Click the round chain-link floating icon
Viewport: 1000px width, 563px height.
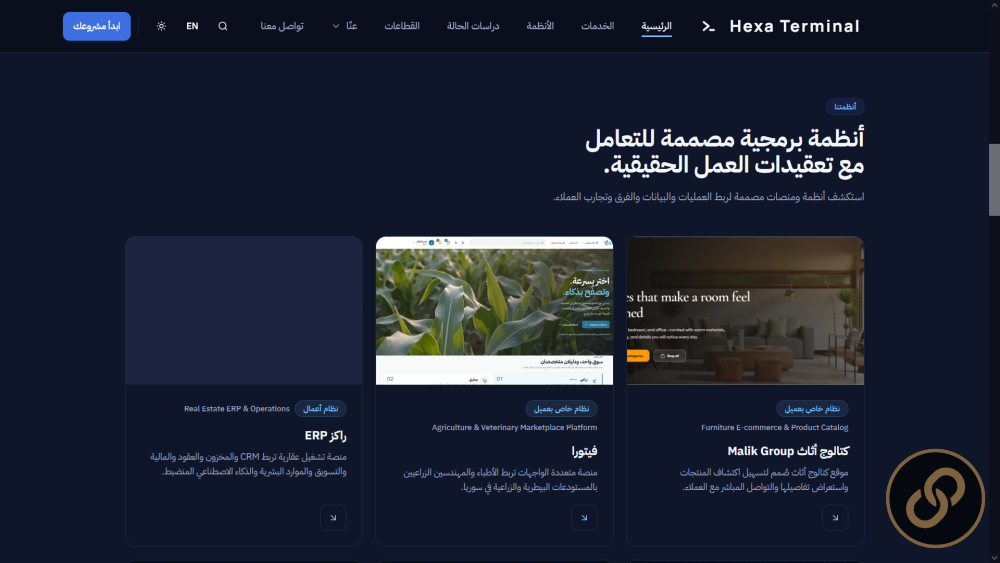point(935,499)
